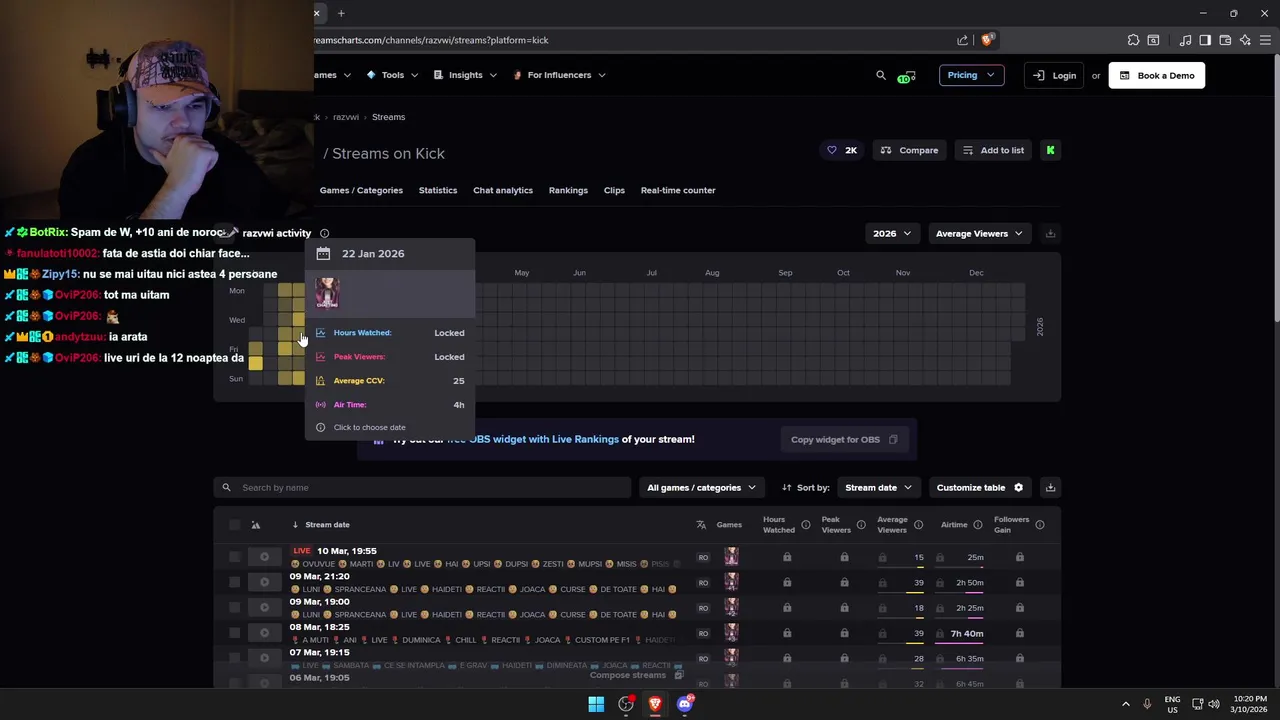Download the activity heatmap data icon
Viewport: 1280px width, 720px height.
pyautogui.click(x=1050, y=233)
